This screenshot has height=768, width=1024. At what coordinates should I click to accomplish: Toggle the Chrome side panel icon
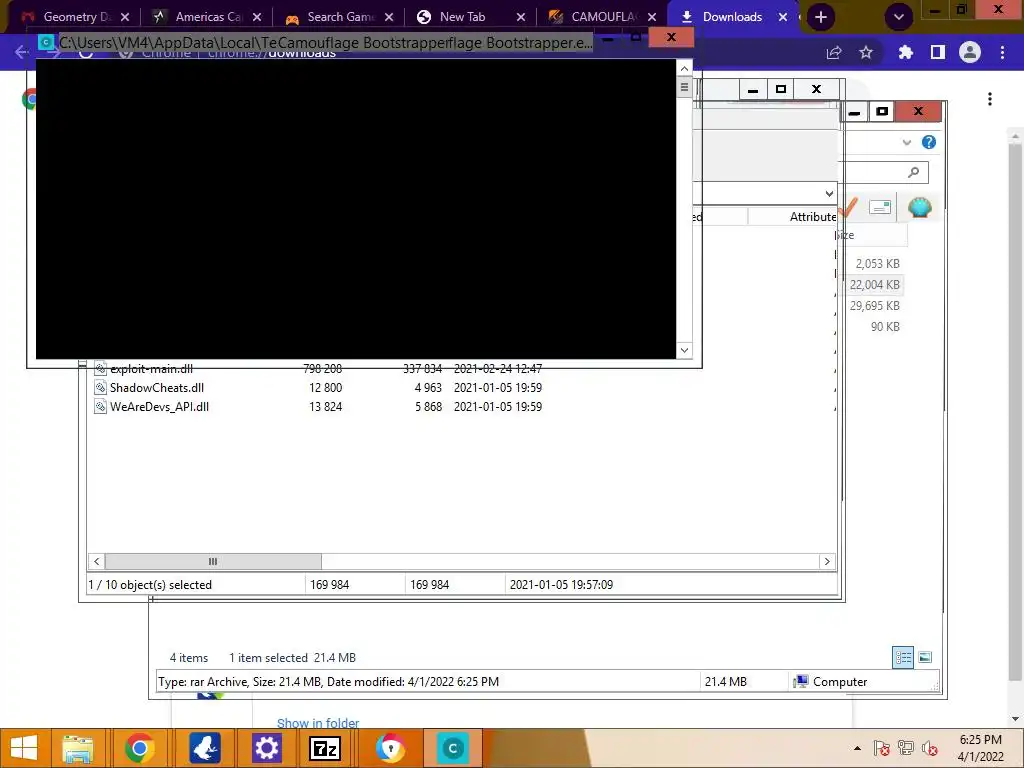938,52
